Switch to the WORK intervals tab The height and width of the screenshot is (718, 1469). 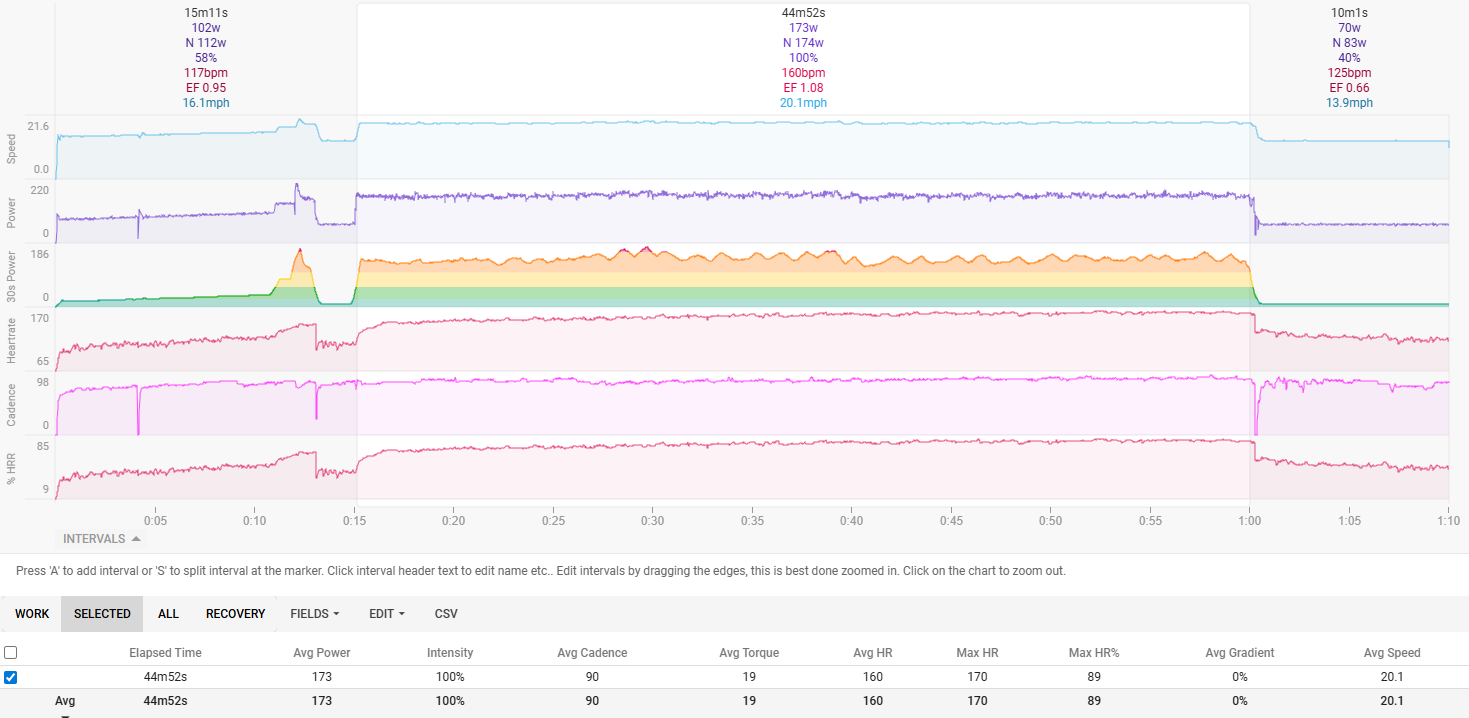coord(32,613)
